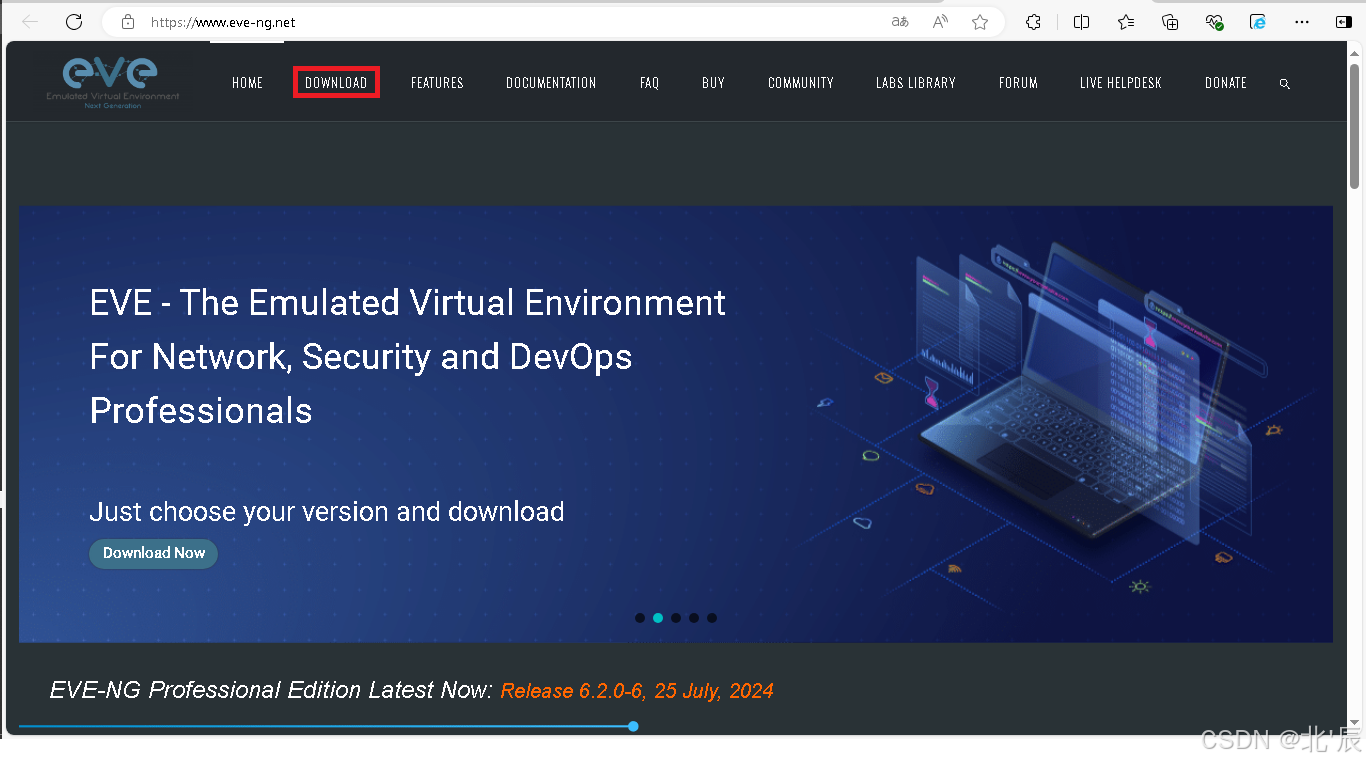Screen dimensions: 1366x763
Task: Select the second carousel slide dot
Action: coord(658,618)
